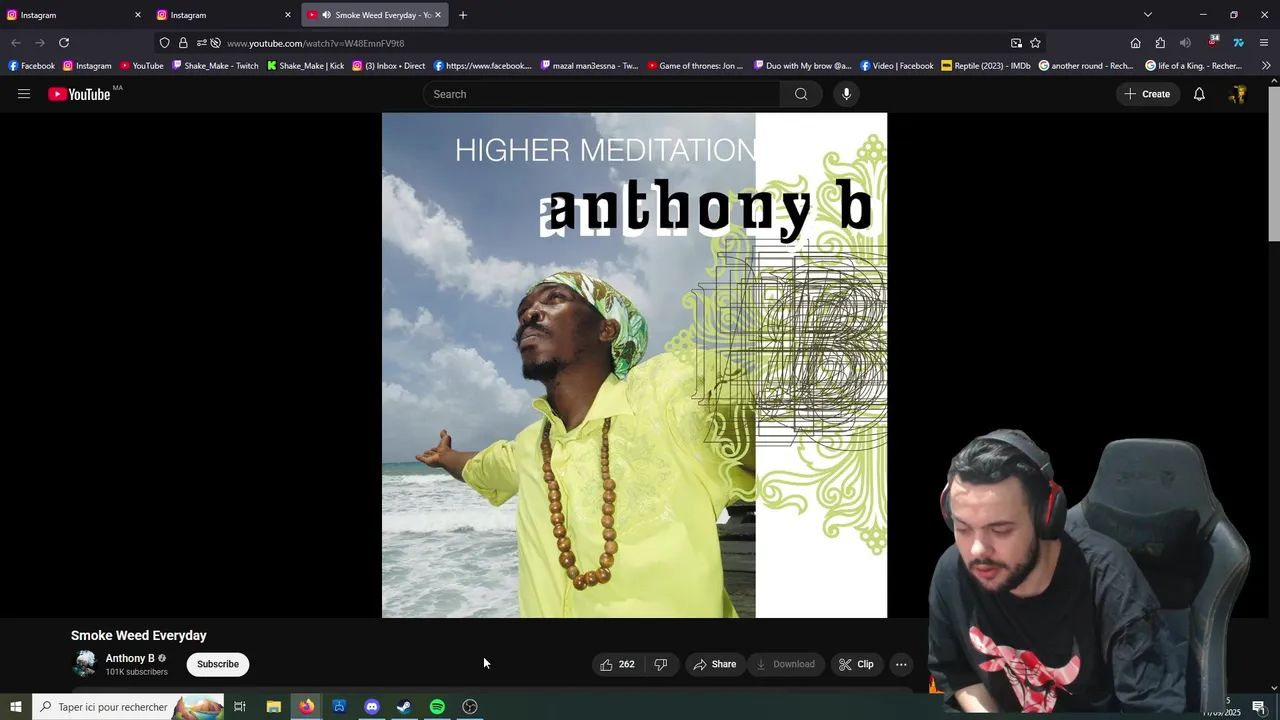1280x720 pixels.
Task: Close the second Instagram tab
Action: pyautogui.click(x=288, y=15)
